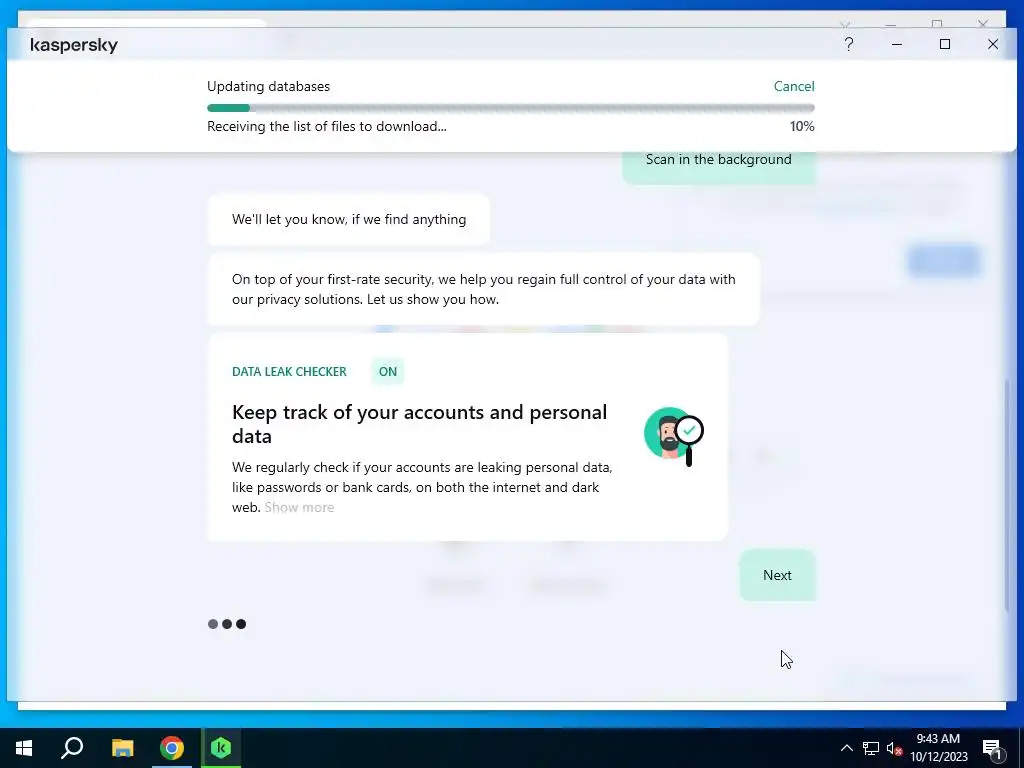This screenshot has height=768, width=1024.
Task: Launch Google Chrome from taskbar
Action: coord(172,748)
